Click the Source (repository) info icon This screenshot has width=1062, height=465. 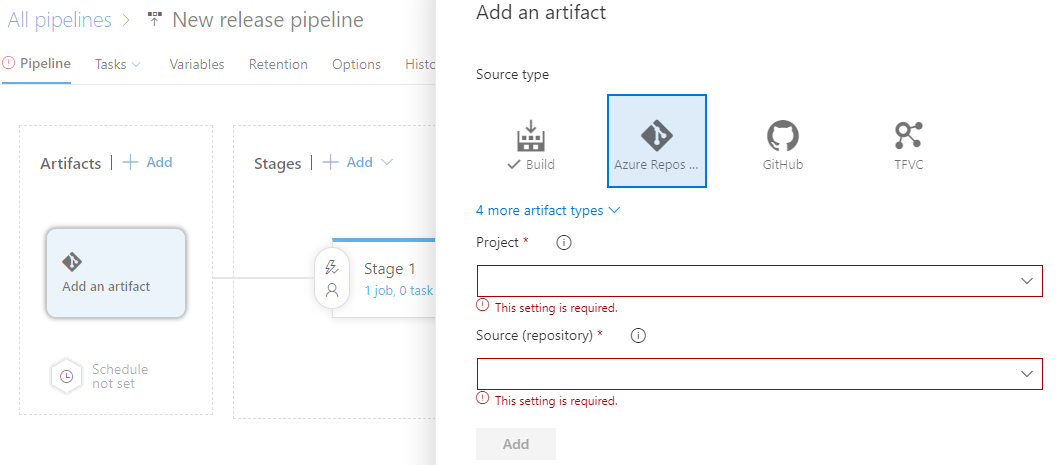(638, 336)
